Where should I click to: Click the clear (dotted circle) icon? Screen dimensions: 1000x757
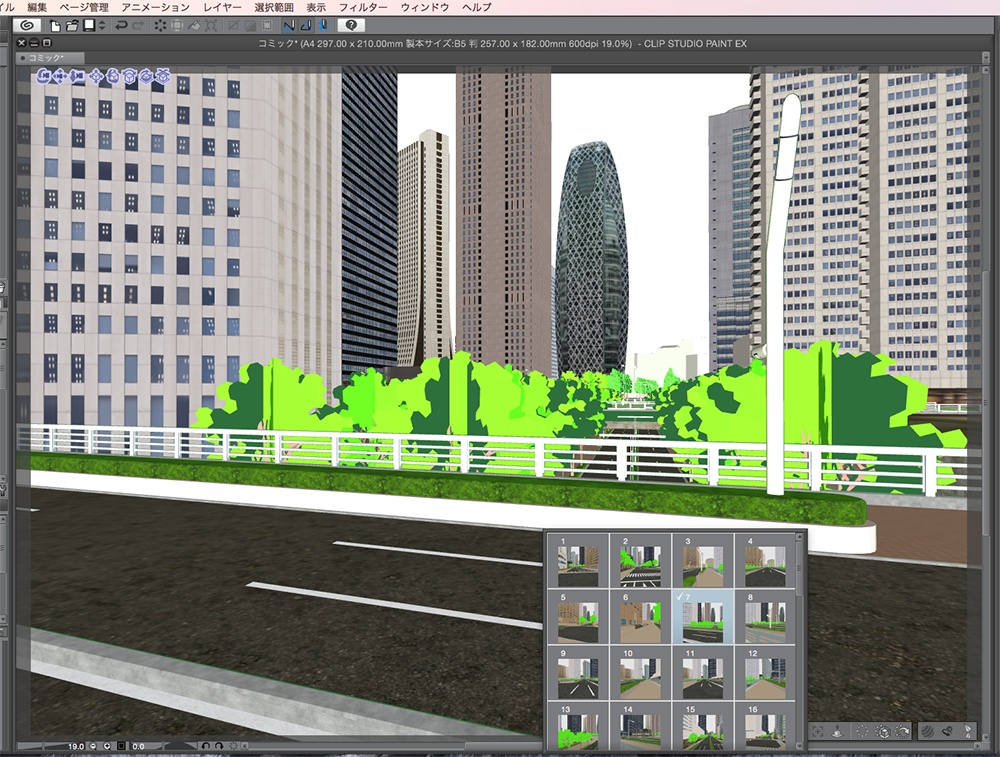(x=160, y=26)
